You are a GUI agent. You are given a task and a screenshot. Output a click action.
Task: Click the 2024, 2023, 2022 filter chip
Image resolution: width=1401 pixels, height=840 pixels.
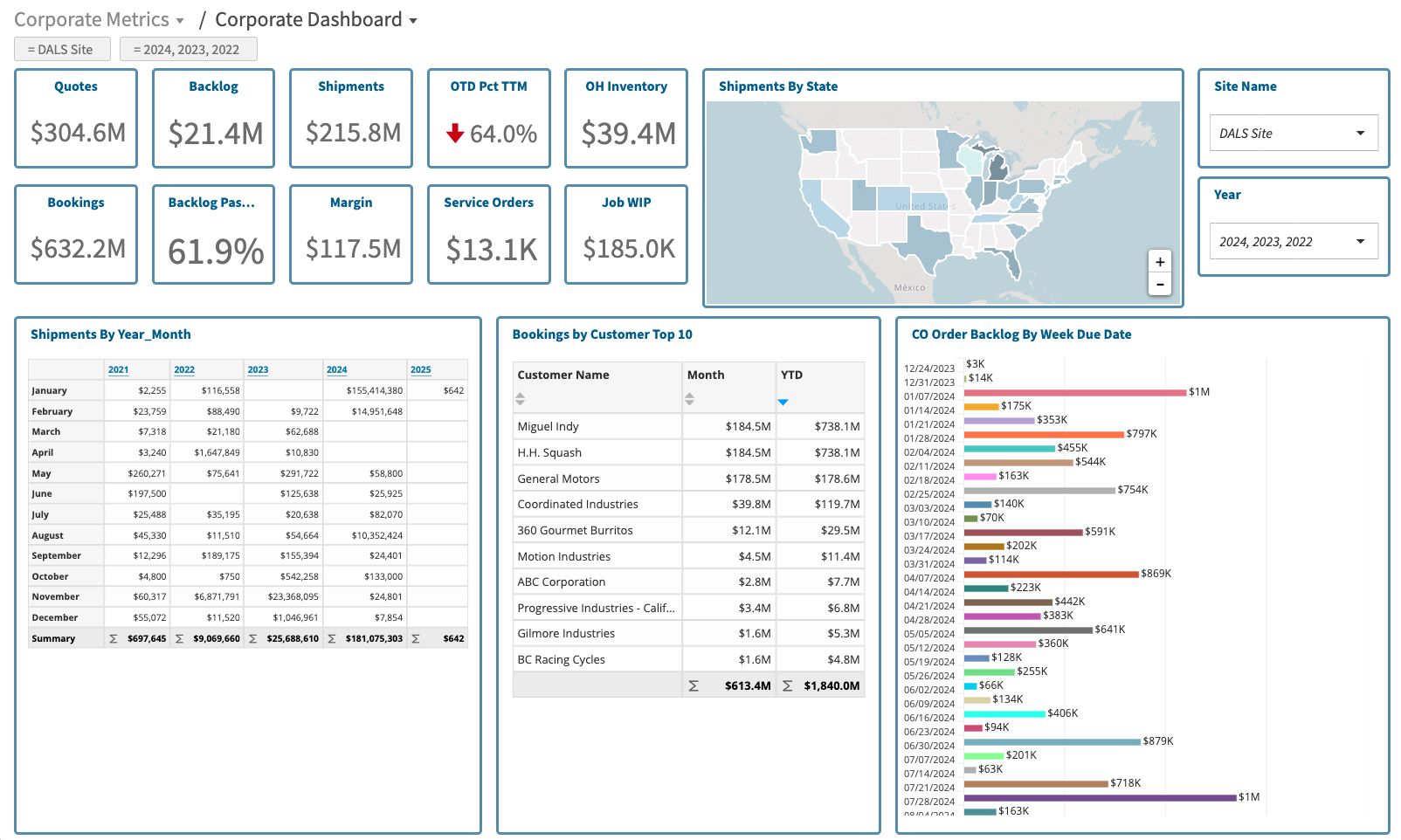coord(188,50)
